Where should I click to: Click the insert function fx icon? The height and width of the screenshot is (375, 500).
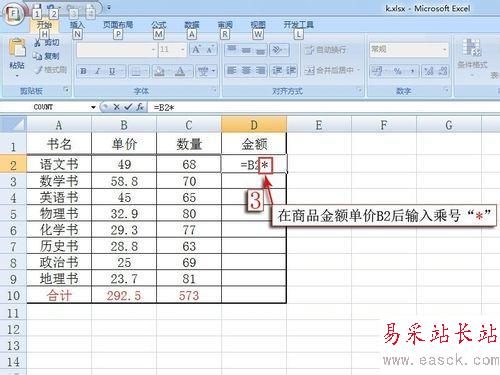[140, 107]
